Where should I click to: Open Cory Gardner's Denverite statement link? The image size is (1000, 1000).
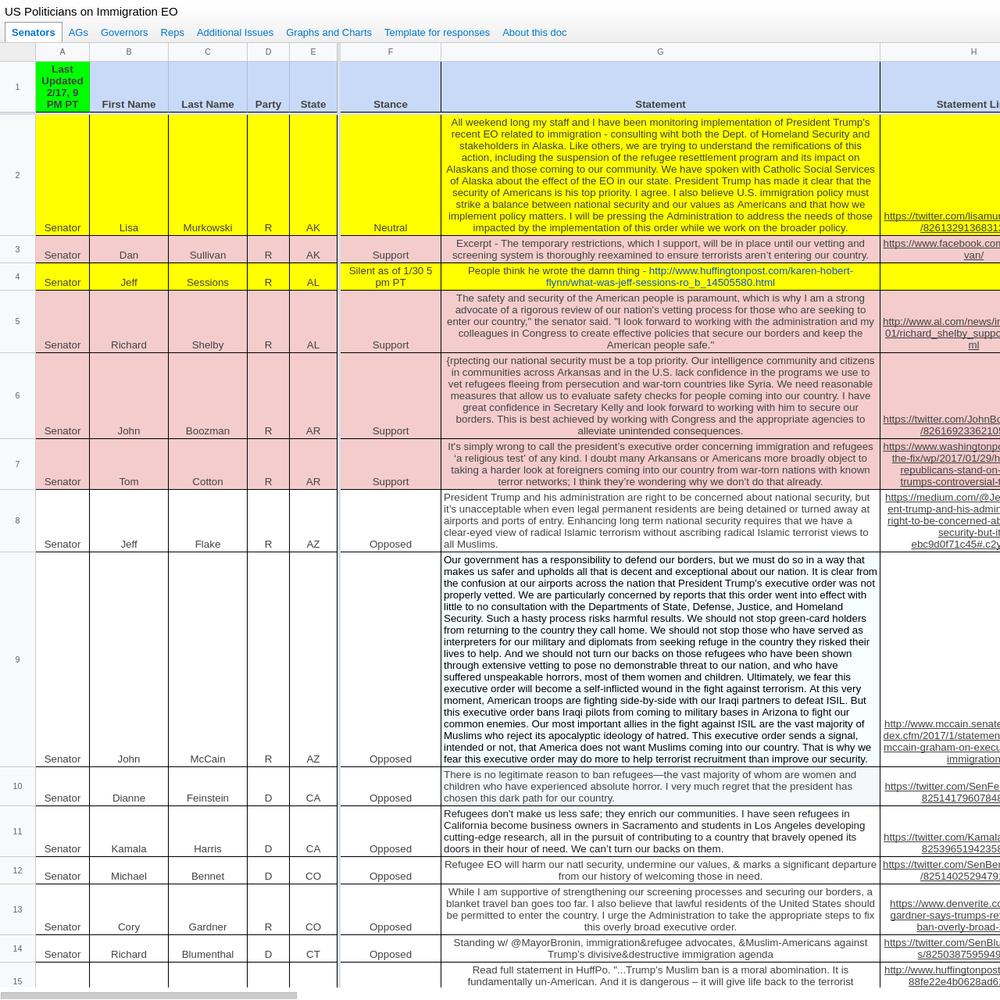coord(945,915)
